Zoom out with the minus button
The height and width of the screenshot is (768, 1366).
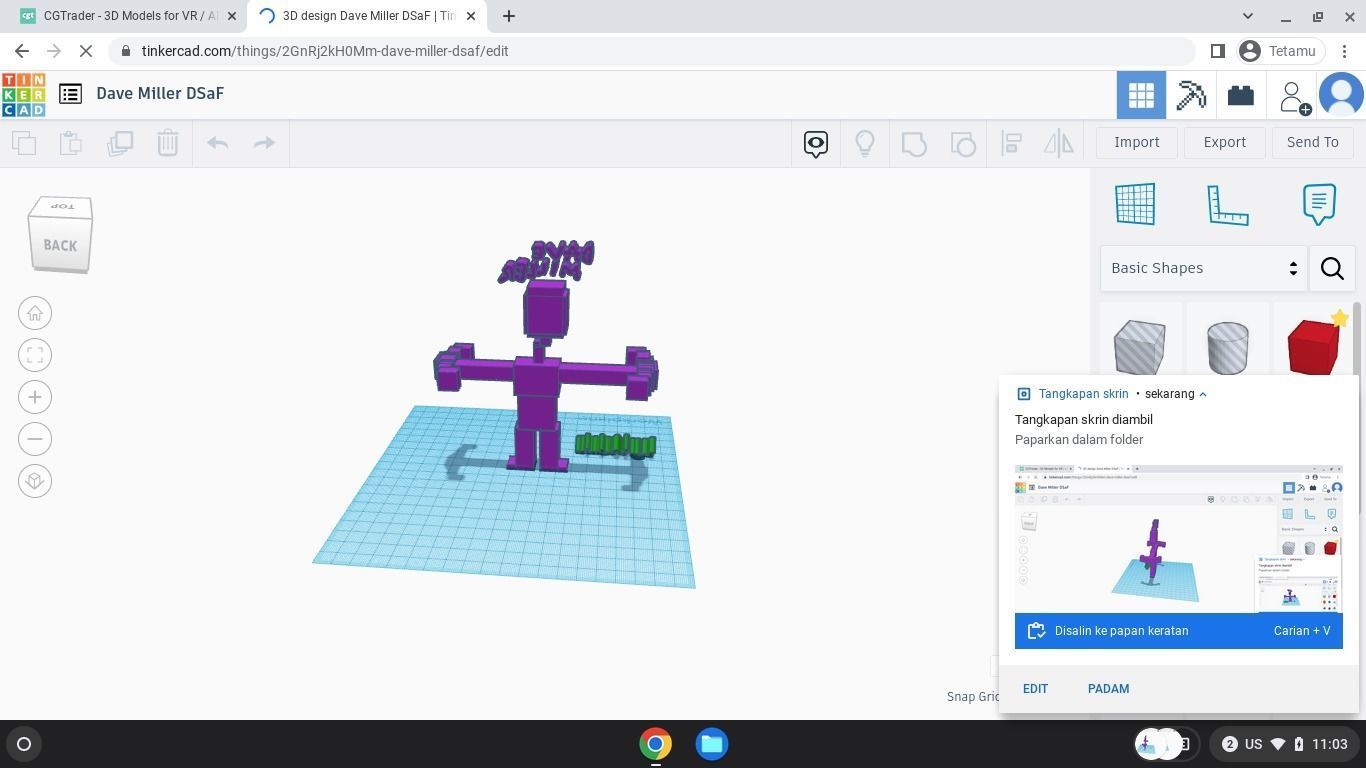pyautogui.click(x=35, y=439)
